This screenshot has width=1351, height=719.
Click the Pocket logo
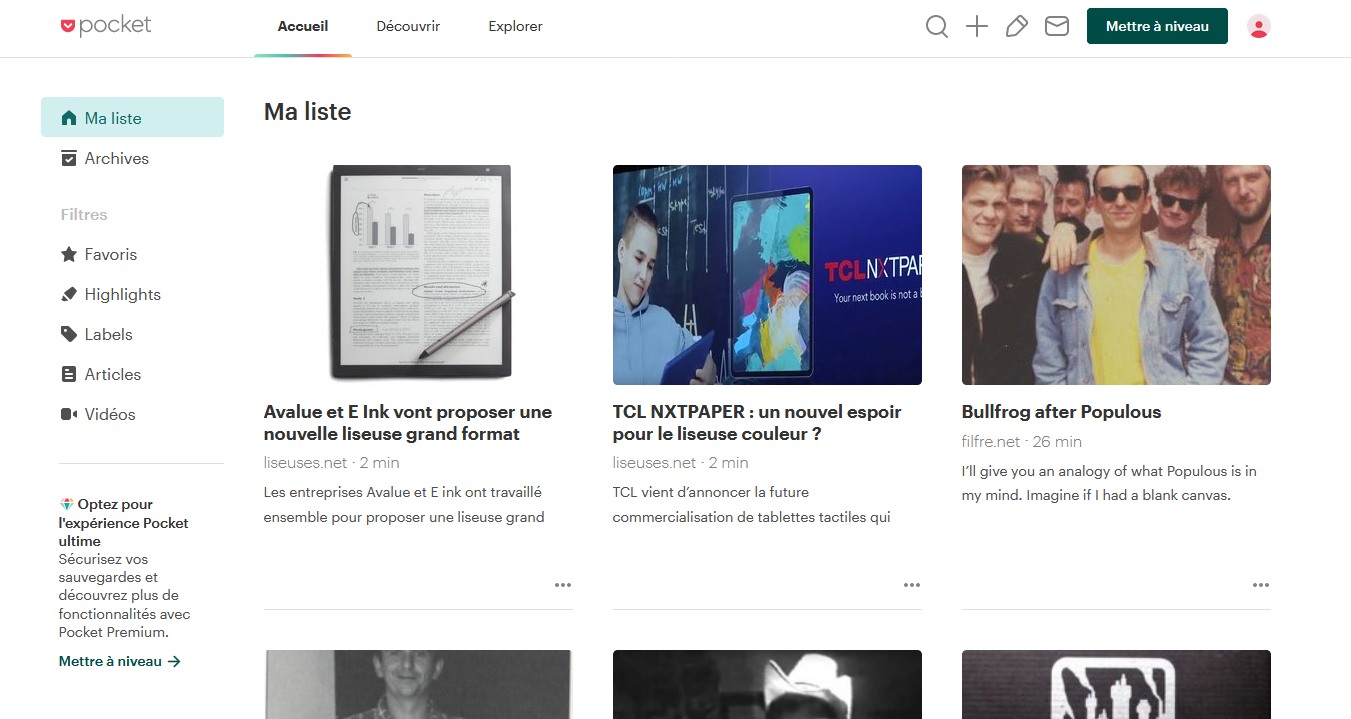click(x=106, y=26)
